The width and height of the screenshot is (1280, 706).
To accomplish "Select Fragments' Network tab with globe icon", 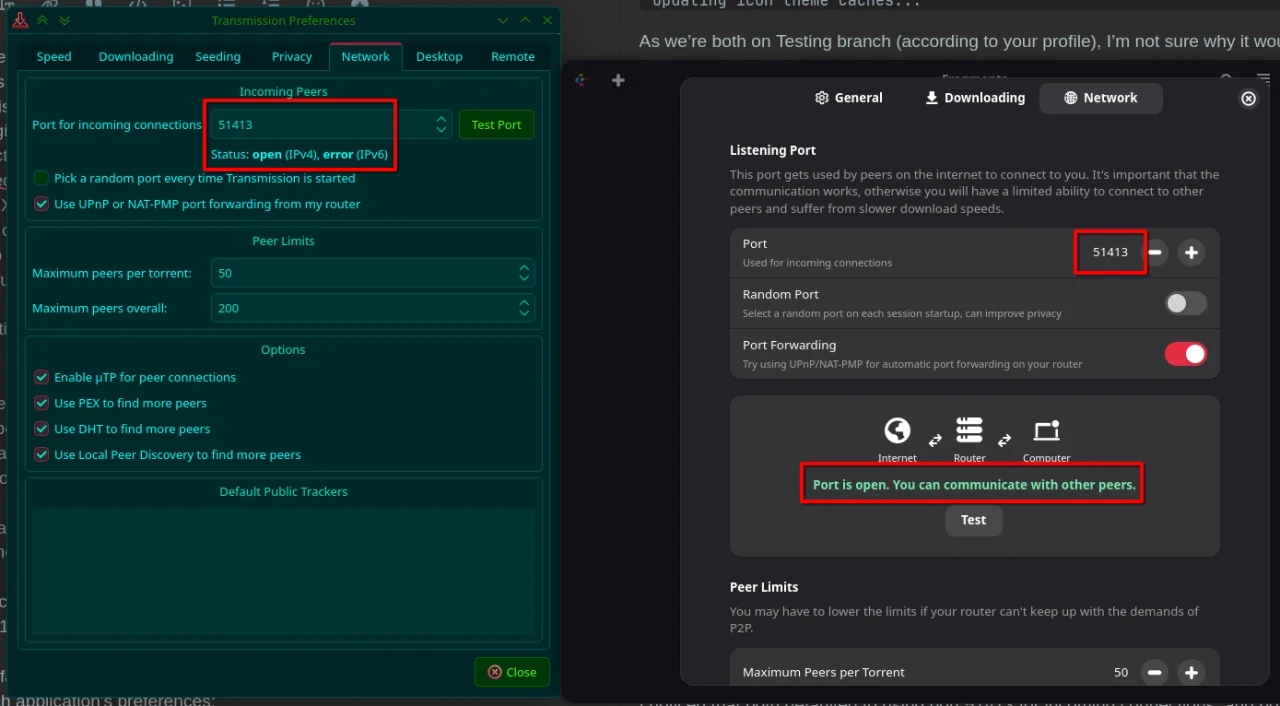I will [1100, 98].
